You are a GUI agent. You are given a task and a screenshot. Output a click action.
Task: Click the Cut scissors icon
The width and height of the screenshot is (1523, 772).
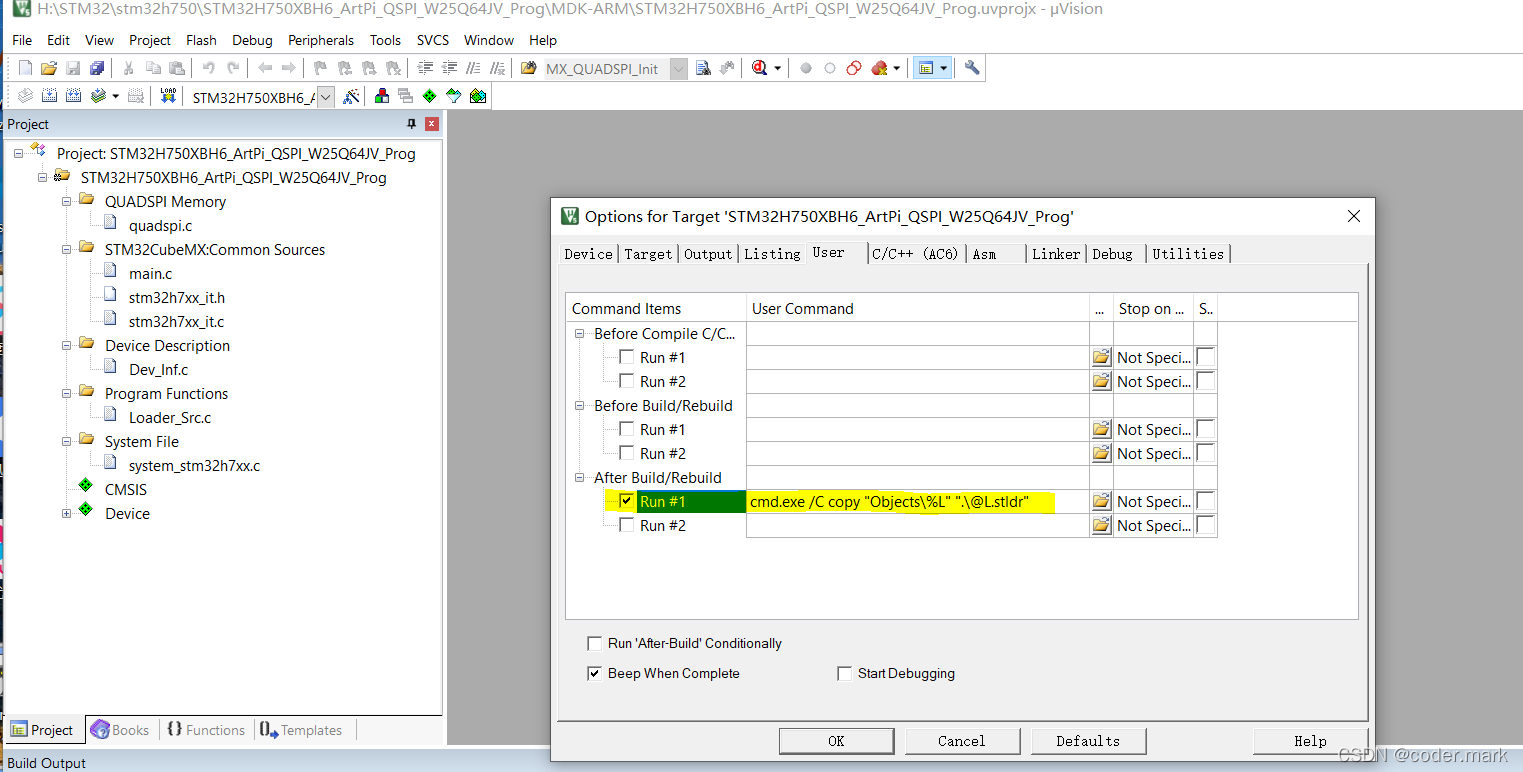click(128, 68)
